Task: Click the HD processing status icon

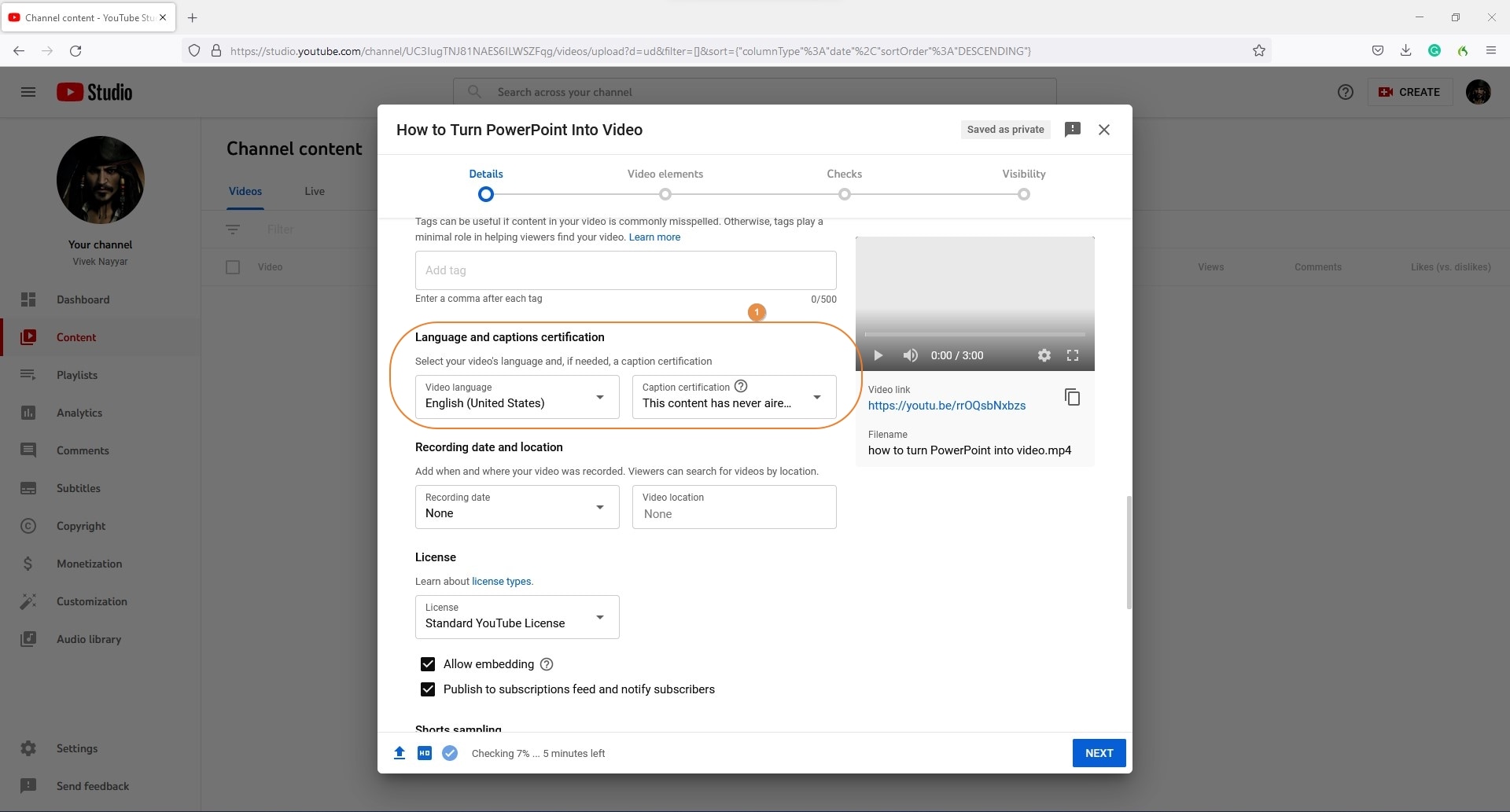Action: (x=425, y=753)
